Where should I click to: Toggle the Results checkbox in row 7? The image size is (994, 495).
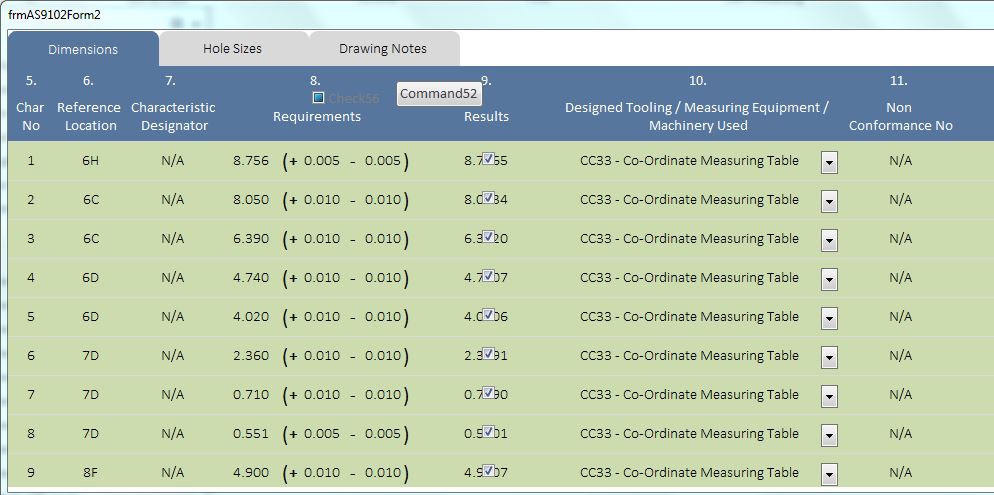point(488,393)
